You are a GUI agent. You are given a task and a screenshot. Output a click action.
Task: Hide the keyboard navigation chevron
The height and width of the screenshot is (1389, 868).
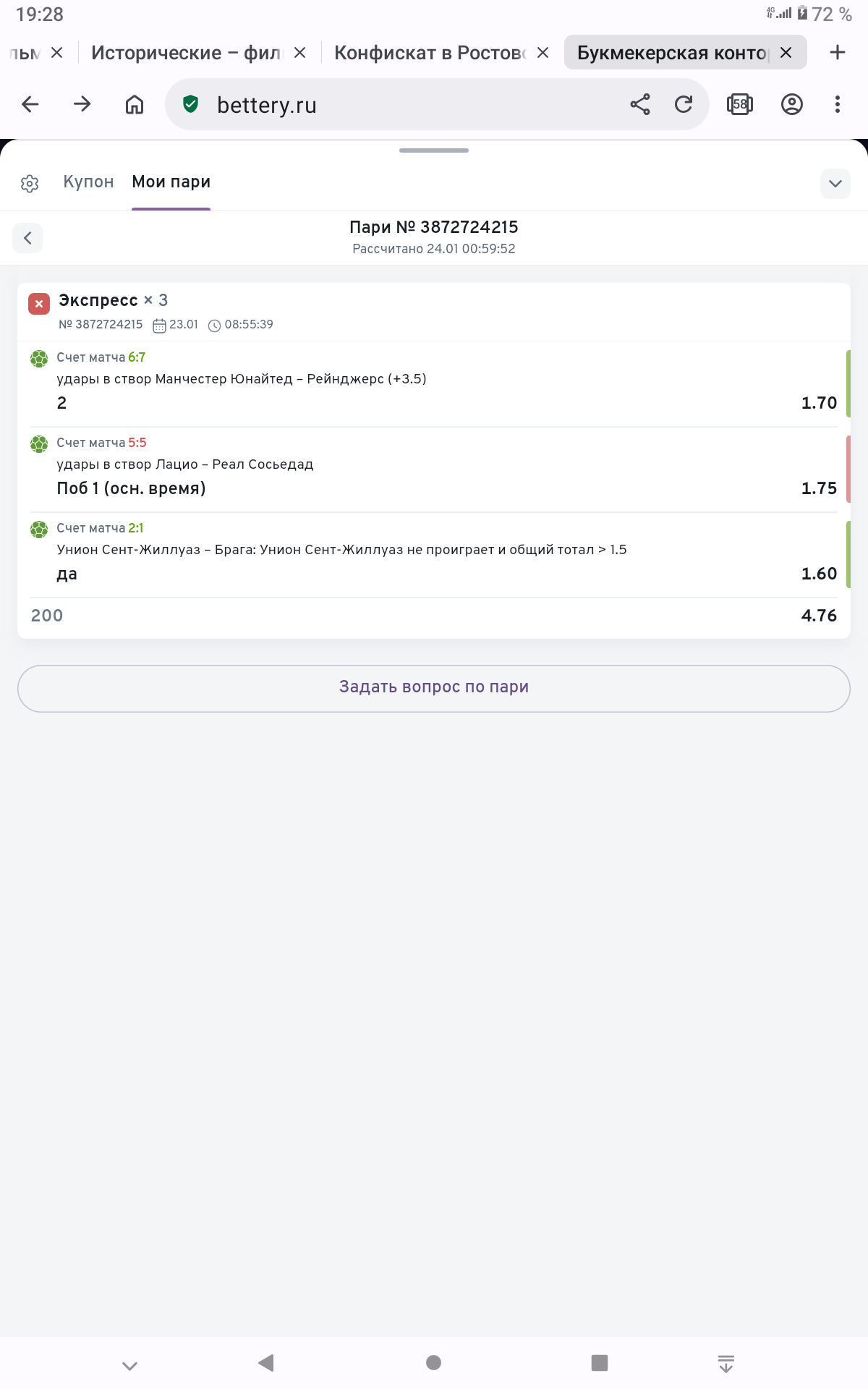coord(129,1365)
